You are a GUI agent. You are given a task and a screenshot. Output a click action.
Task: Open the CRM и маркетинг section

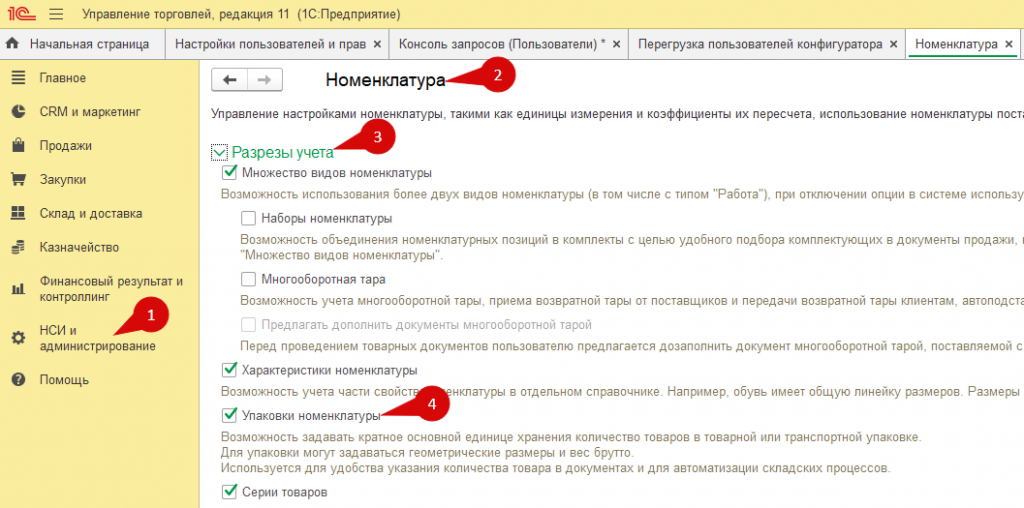pos(90,112)
